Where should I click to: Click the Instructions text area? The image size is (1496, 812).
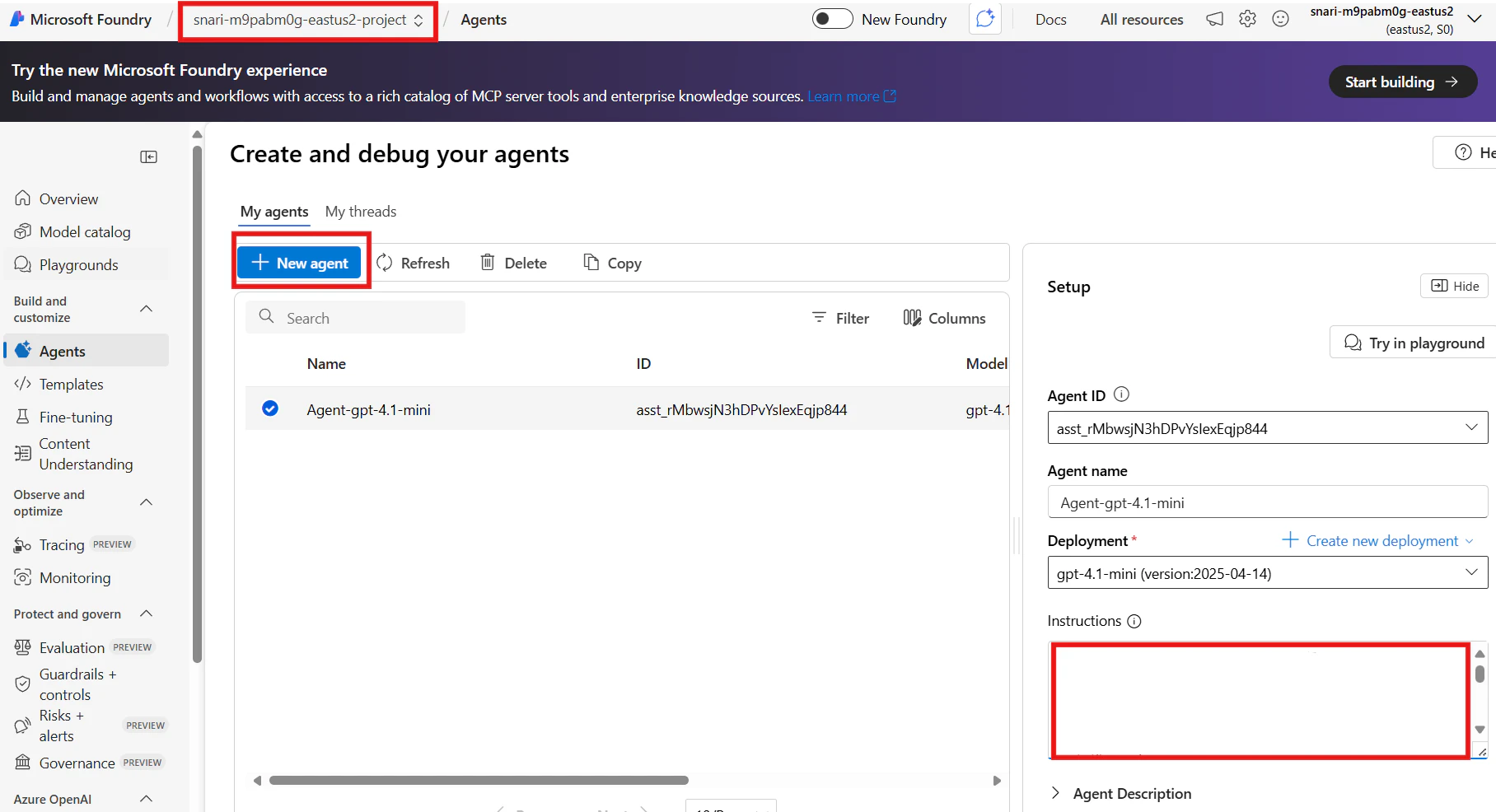tap(1260, 700)
